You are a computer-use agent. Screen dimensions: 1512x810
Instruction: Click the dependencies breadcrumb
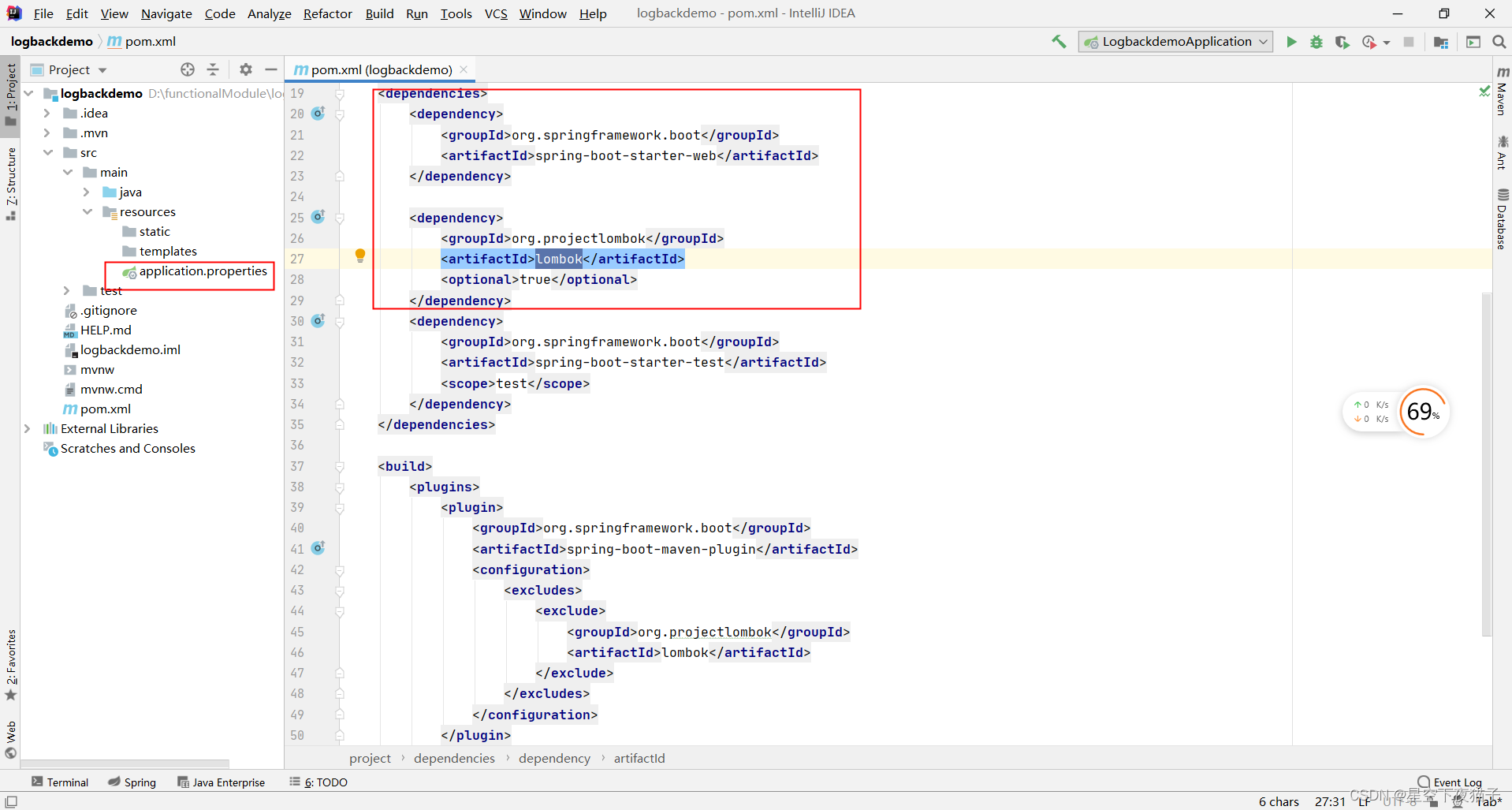(454, 758)
